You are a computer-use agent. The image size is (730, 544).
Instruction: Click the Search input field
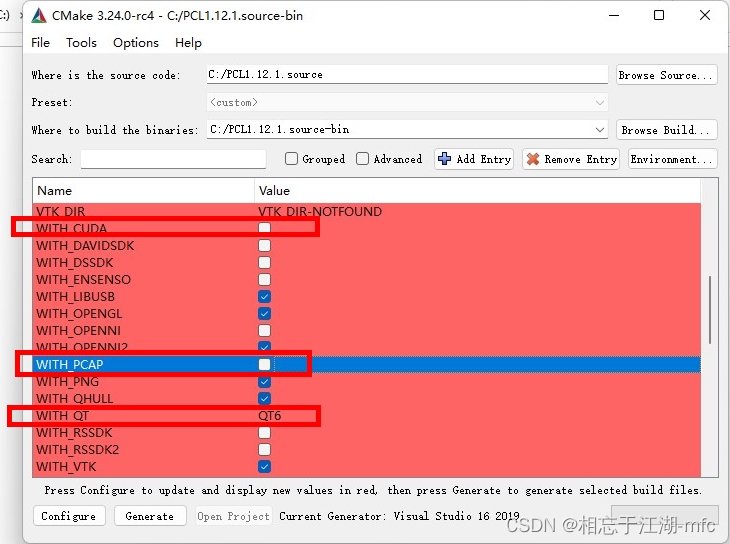click(173, 159)
